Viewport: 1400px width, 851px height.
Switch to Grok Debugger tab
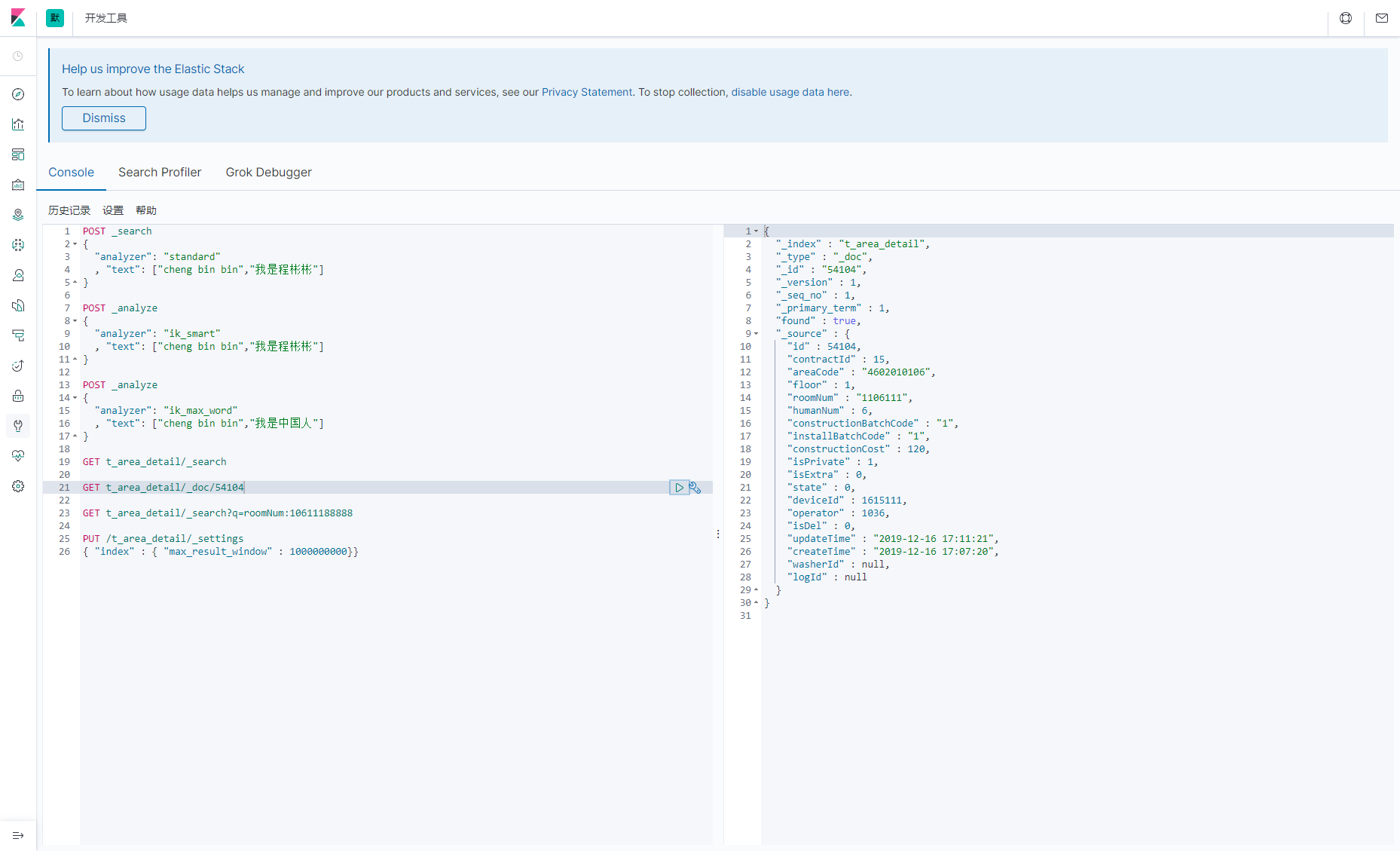click(268, 172)
